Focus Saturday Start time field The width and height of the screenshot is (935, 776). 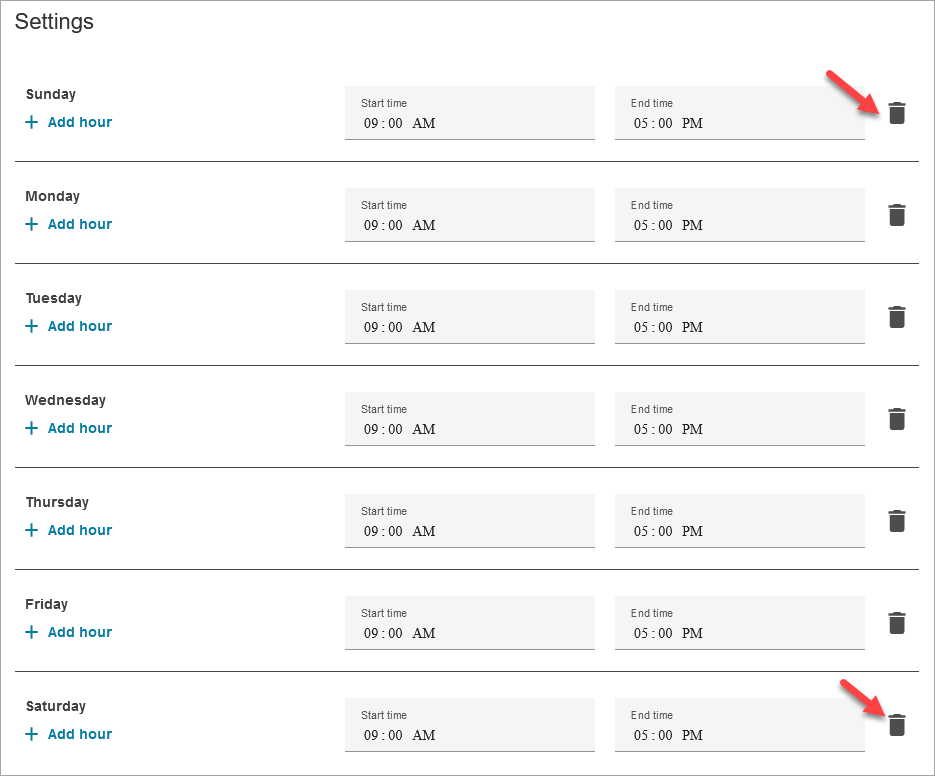pyautogui.click(x=470, y=725)
